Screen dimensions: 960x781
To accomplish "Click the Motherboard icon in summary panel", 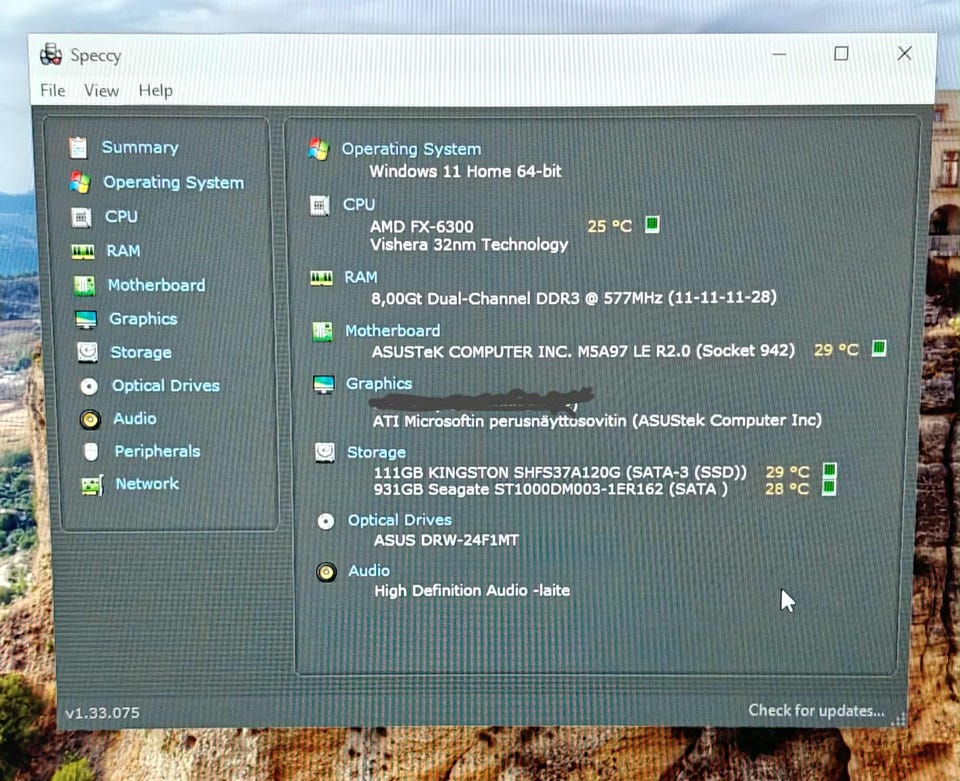I will (x=322, y=332).
